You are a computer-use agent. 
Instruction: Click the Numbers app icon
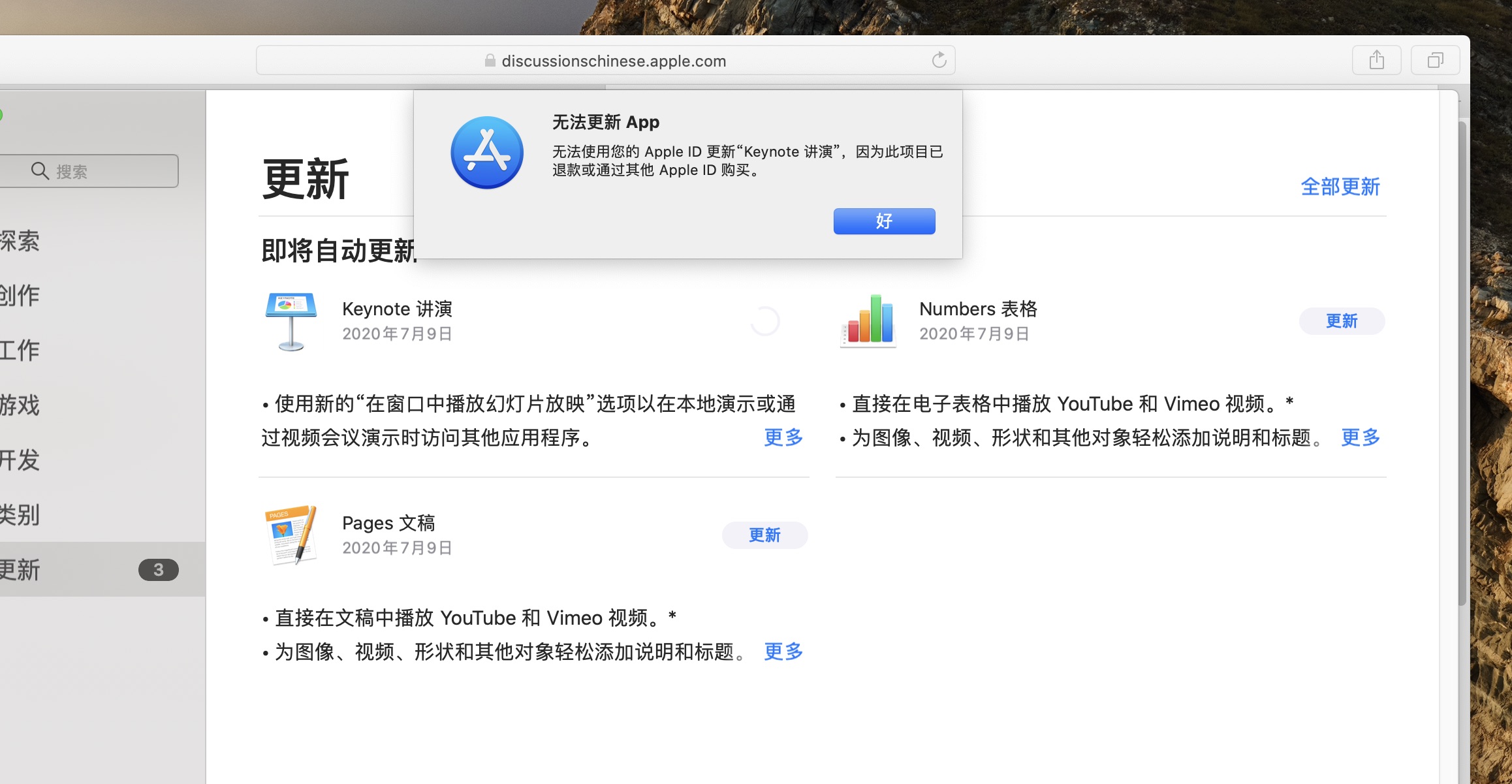tap(869, 321)
